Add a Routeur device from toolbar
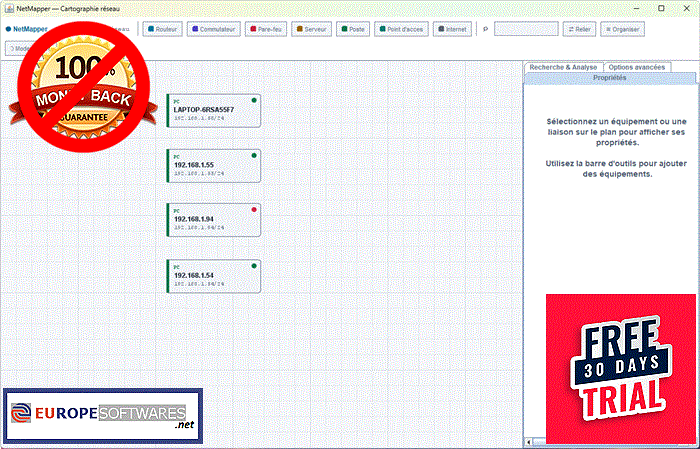The height and width of the screenshot is (449, 700). (x=162, y=29)
